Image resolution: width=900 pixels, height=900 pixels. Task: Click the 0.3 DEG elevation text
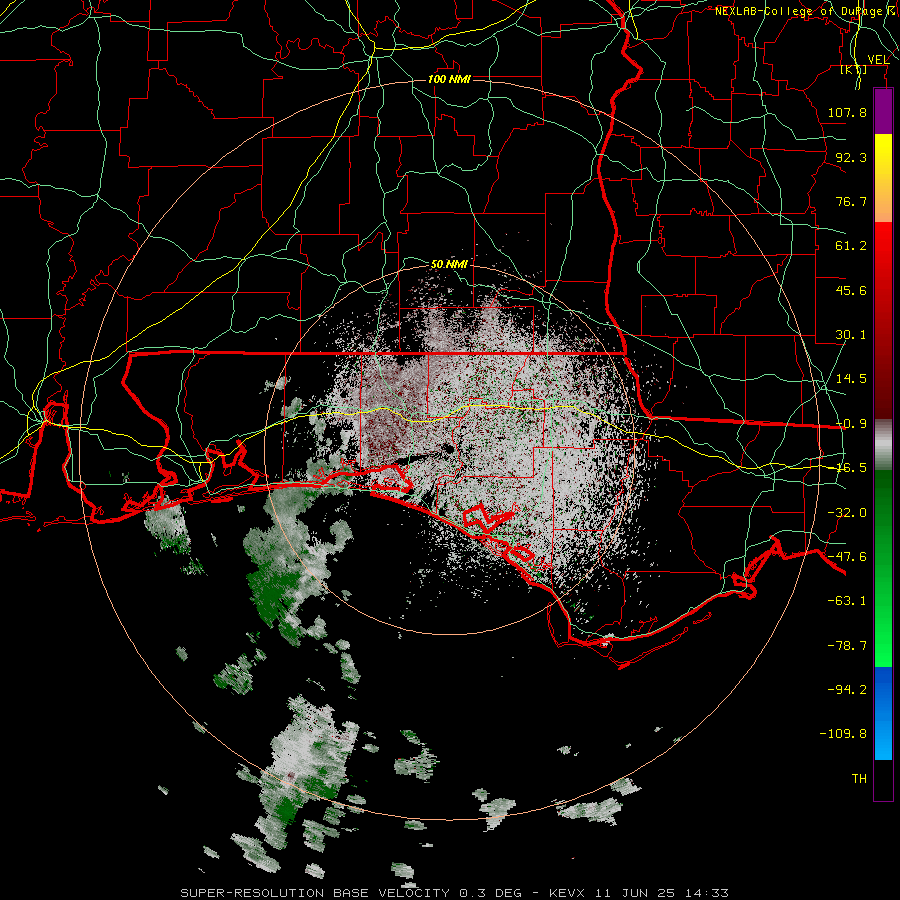point(490,893)
